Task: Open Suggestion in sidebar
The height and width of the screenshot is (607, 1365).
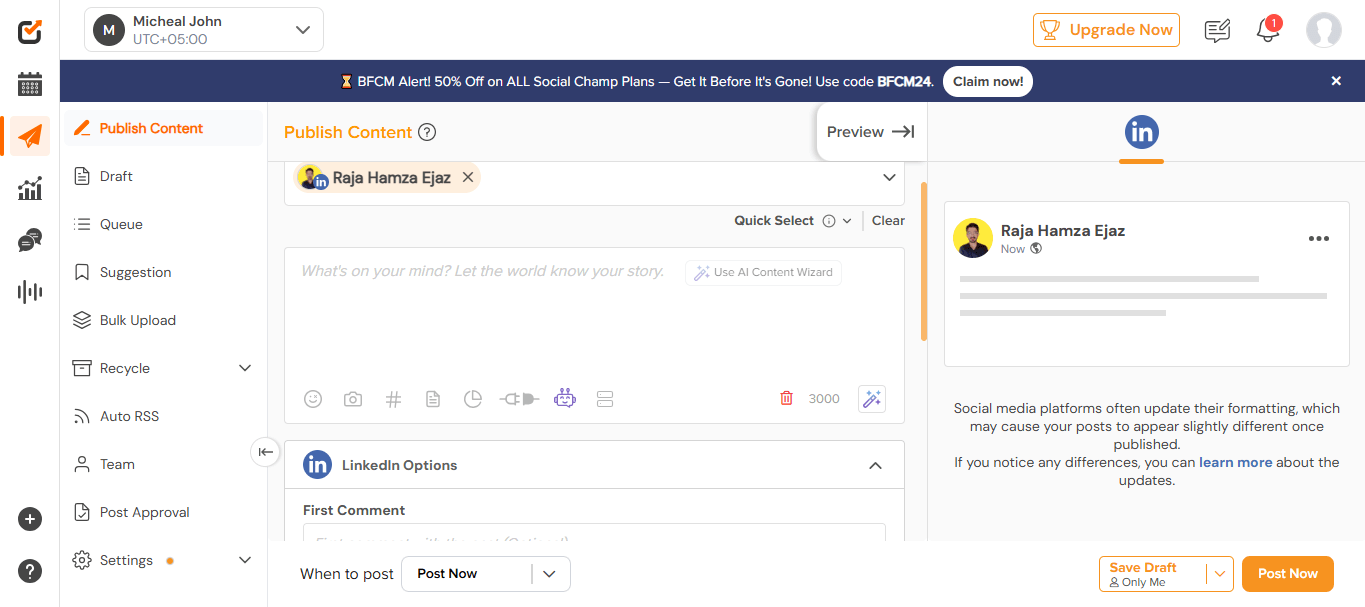Action: coord(164,272)
